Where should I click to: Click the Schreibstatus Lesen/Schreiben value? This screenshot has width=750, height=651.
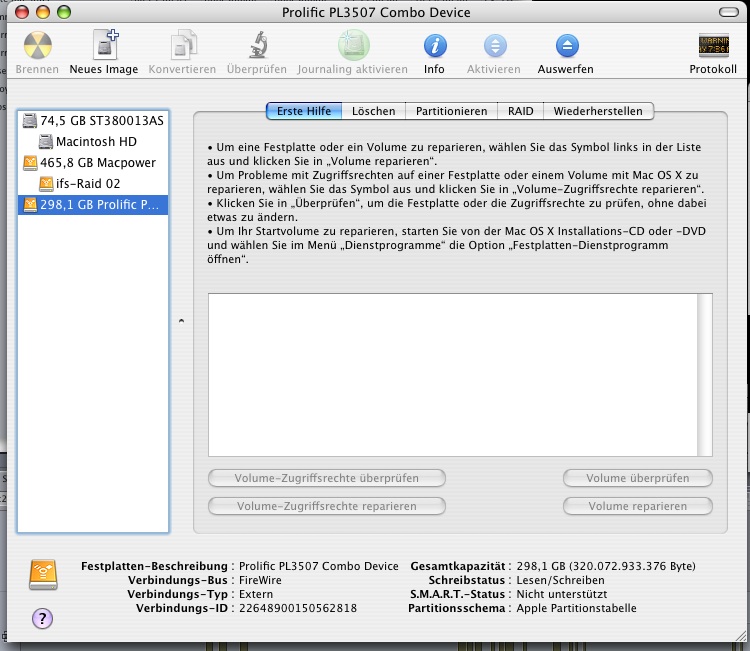pos(561,580)
